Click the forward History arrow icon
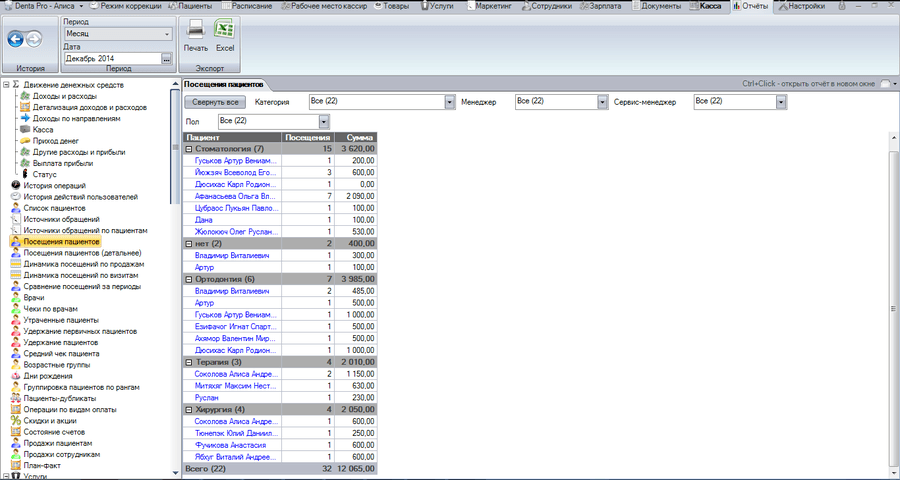The image size is (900, 480). tap(34, 39)
